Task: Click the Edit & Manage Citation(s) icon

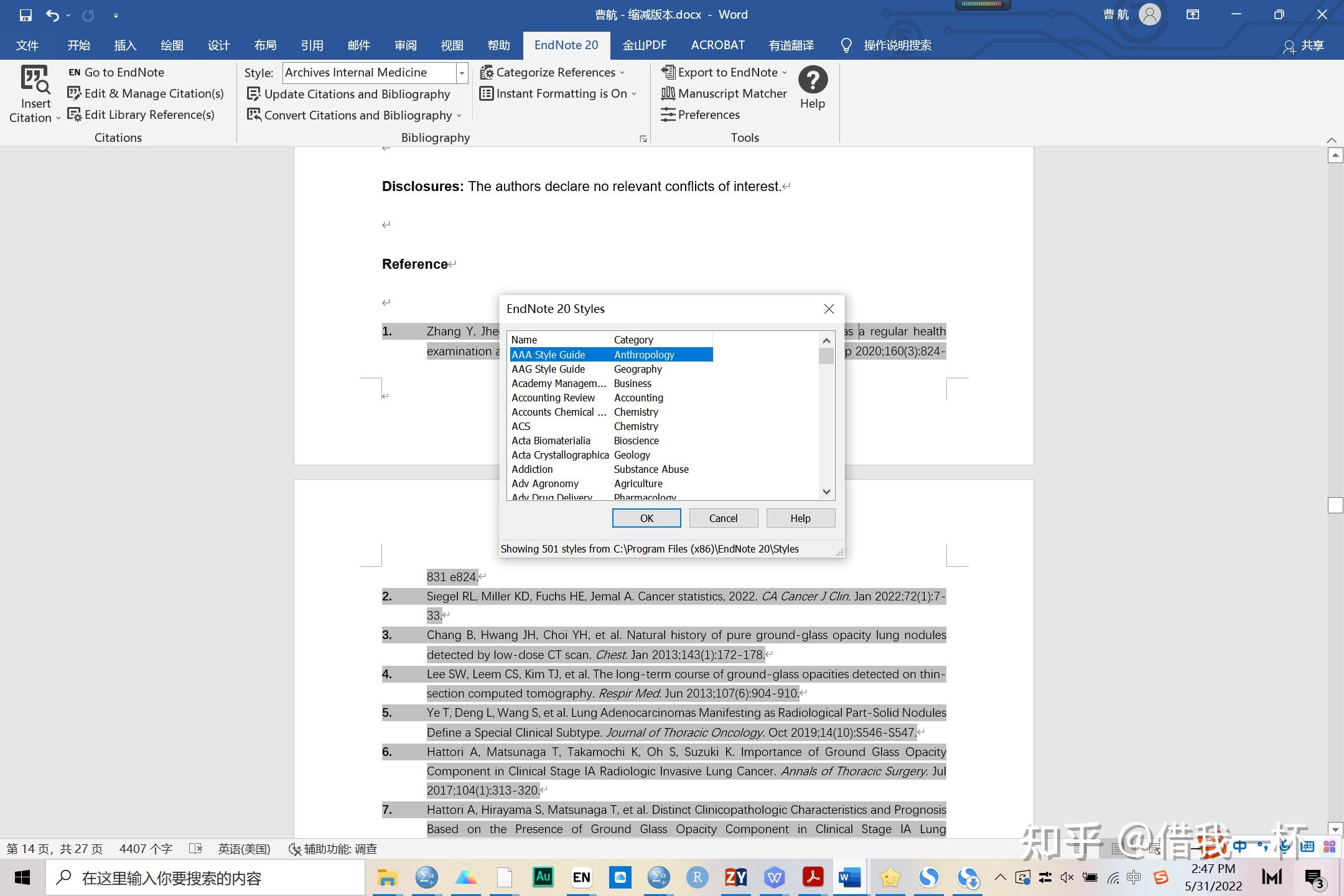Action: click(75, 93)
